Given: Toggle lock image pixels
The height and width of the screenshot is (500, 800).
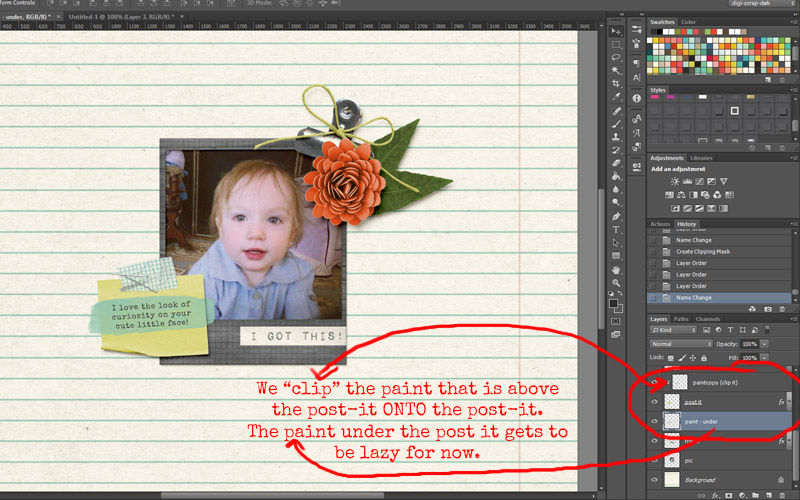Looking at the screenshot, I should tap(682, 358).
